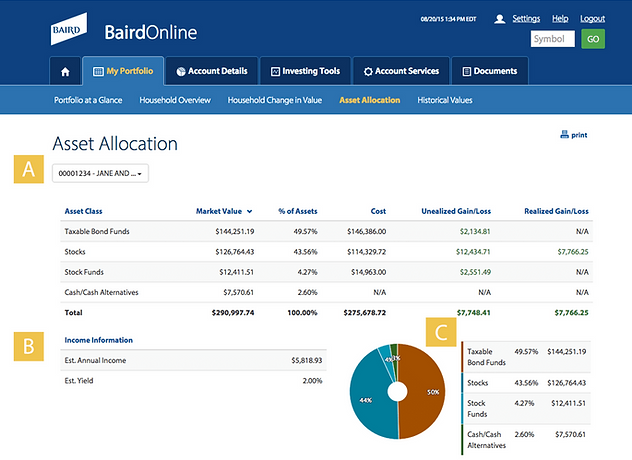Click Taxable Bond Funds 49.57% cell in table
This screenshot has height=460, width=632.
(305, 231)
